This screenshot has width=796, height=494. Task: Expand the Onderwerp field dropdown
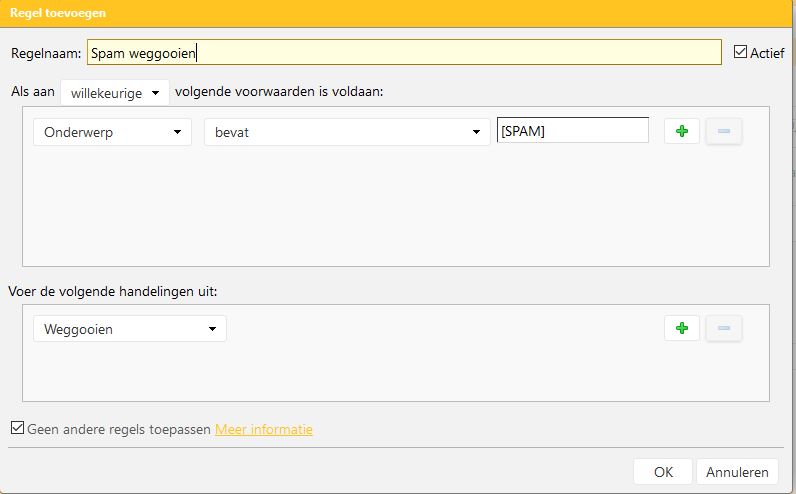111,132
